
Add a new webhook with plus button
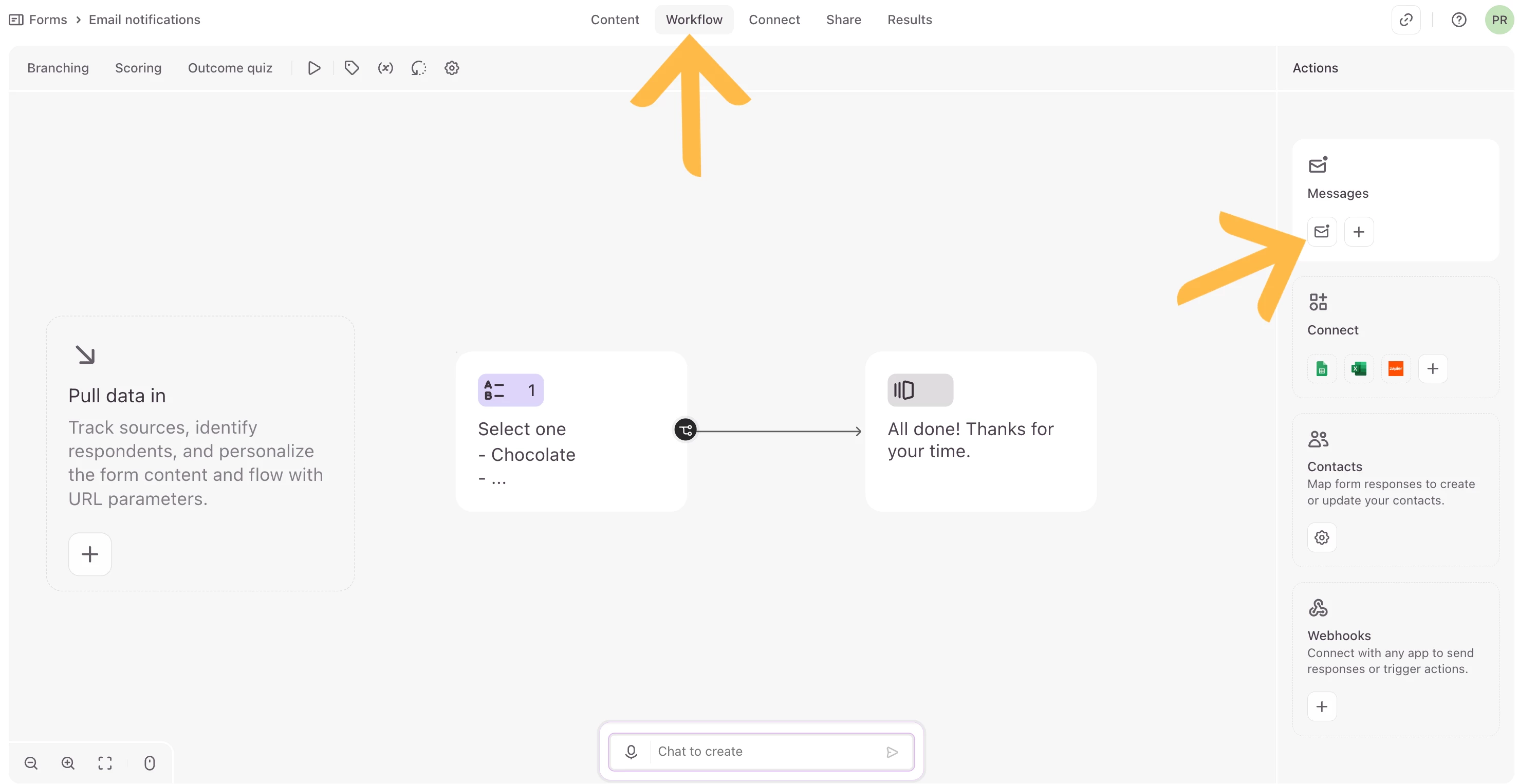pyautogui.click(x=1321, y=706)
